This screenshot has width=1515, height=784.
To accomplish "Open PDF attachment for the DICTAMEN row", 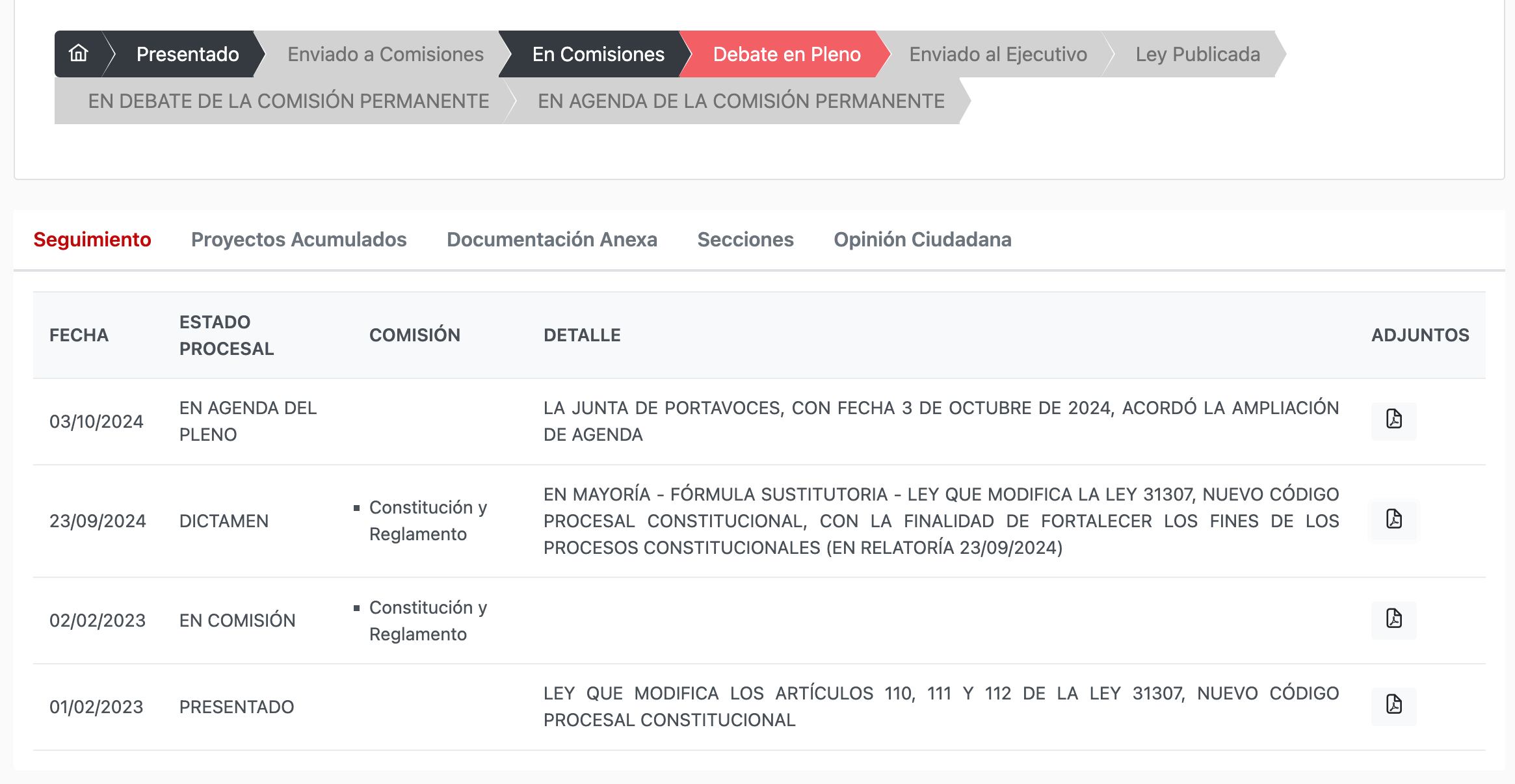I will (x=1393, y=520).
